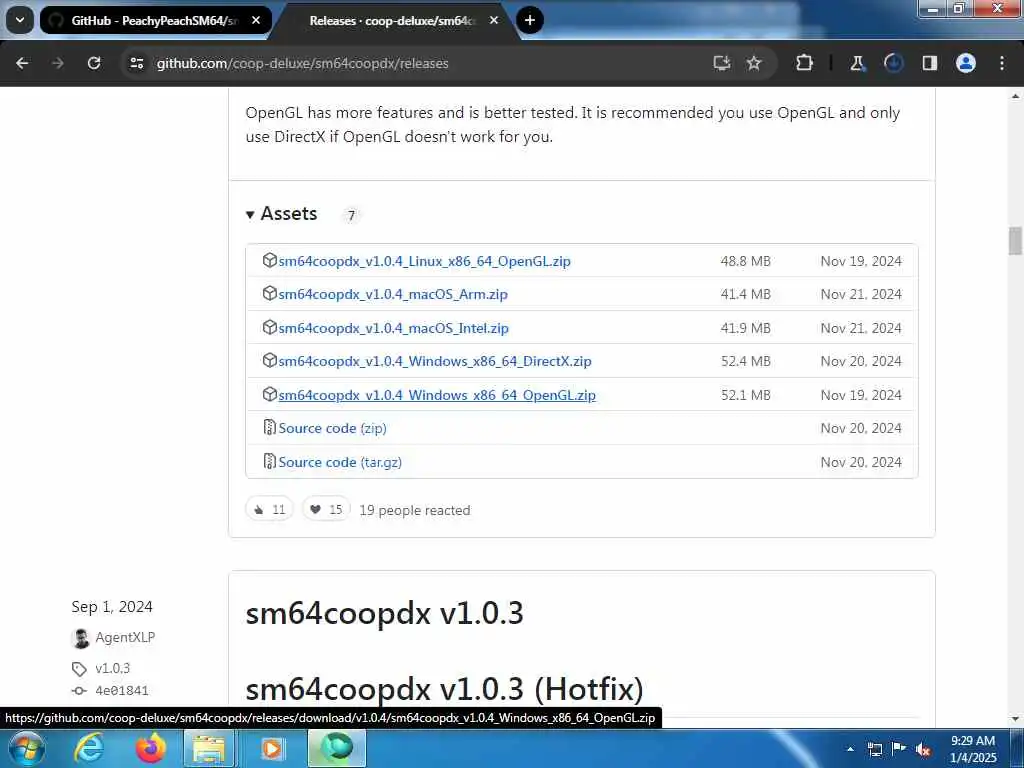Download Source code (tar.gz)

[x=340, y=462]
